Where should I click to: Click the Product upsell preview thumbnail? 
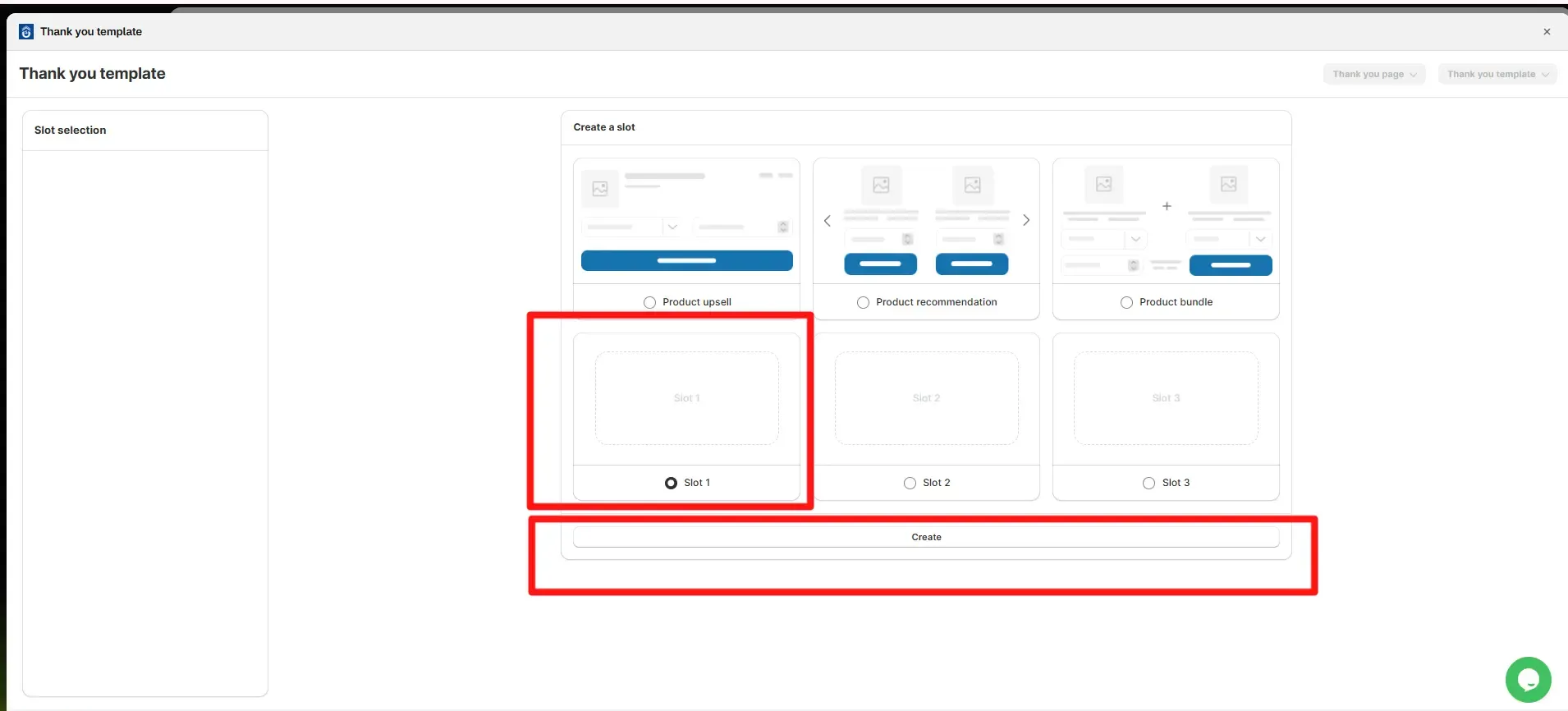tap(686, 221)
